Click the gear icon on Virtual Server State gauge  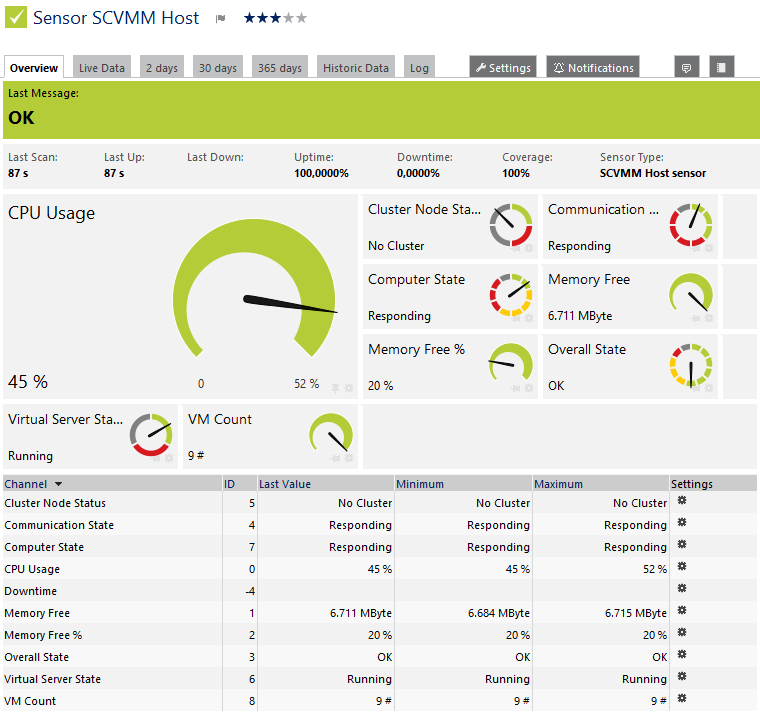coord(169,458)
